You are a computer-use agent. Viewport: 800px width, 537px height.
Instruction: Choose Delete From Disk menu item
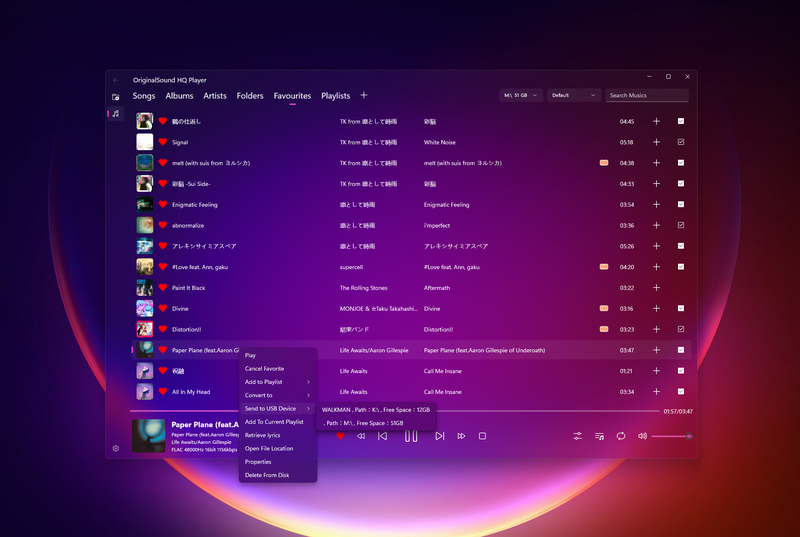click(x=278, y=475)
